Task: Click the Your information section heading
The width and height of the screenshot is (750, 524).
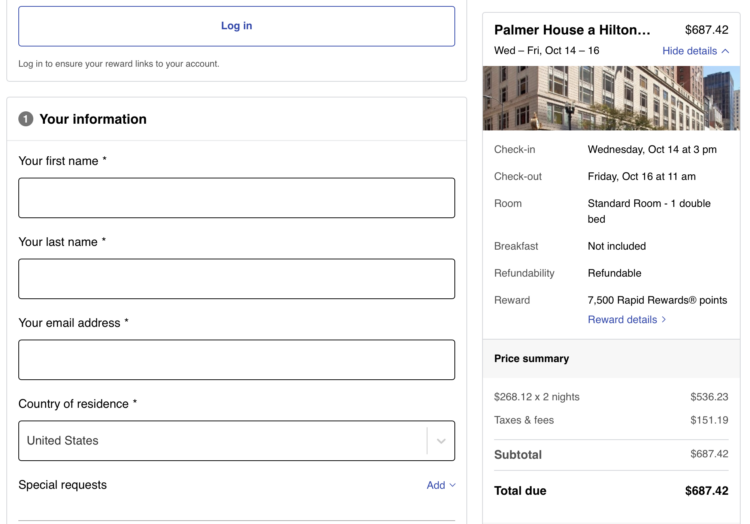Action: (x=93, y=119)
